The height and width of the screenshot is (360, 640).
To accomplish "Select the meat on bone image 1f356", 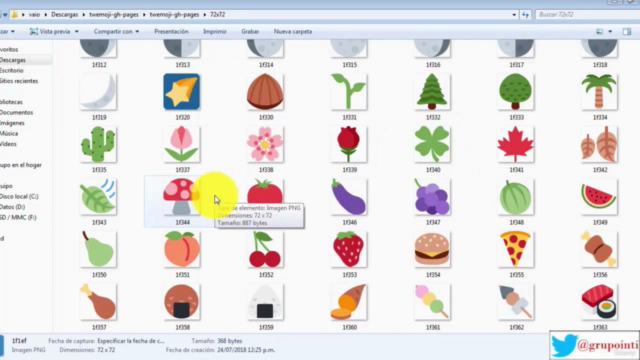I will click(599, 249).
